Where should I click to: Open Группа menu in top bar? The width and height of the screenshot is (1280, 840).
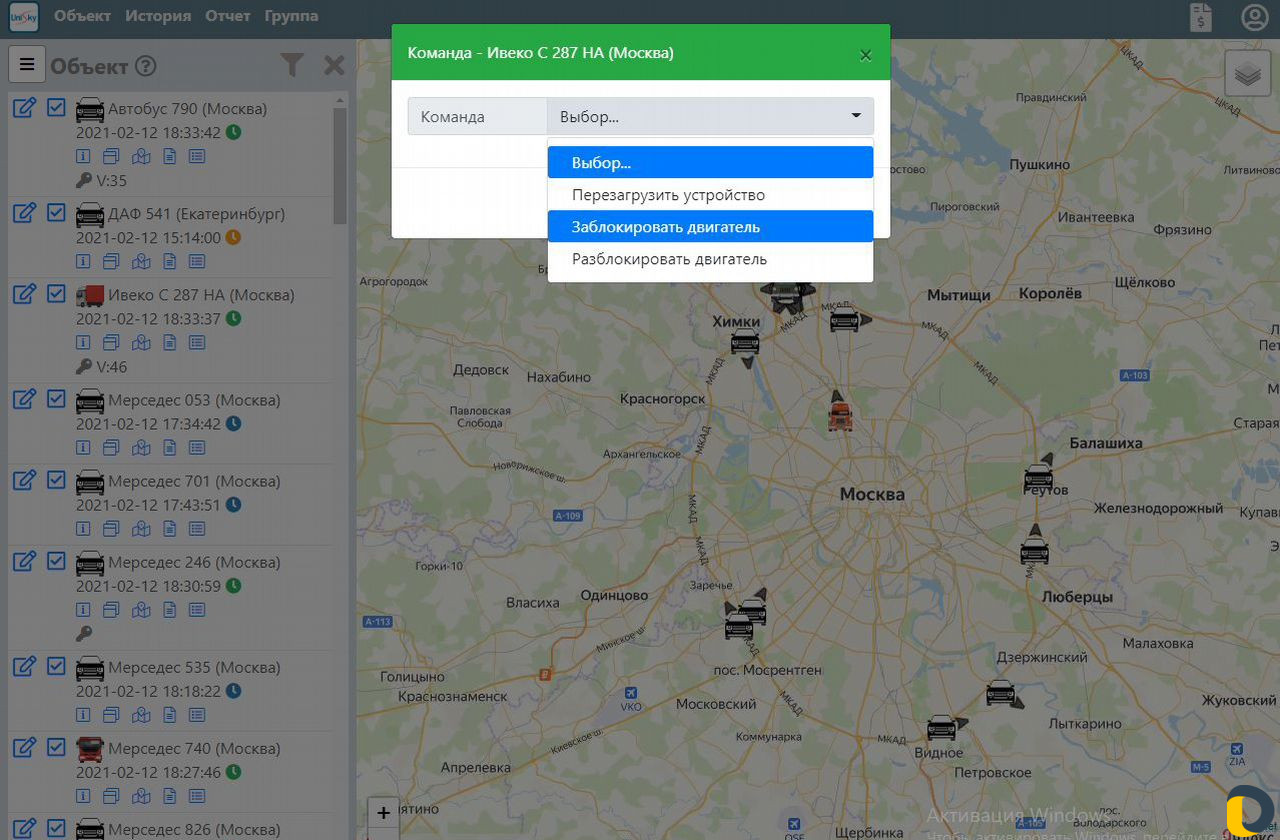click(x=292, y=16)
